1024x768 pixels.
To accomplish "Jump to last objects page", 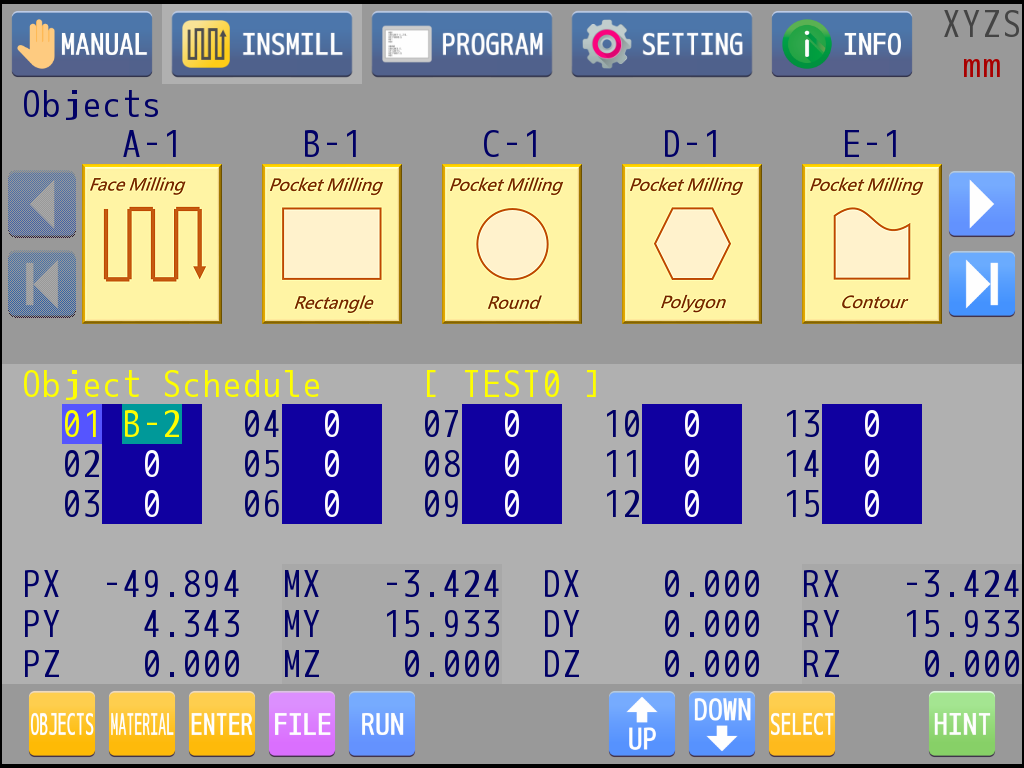I will [x=980, y=284].
